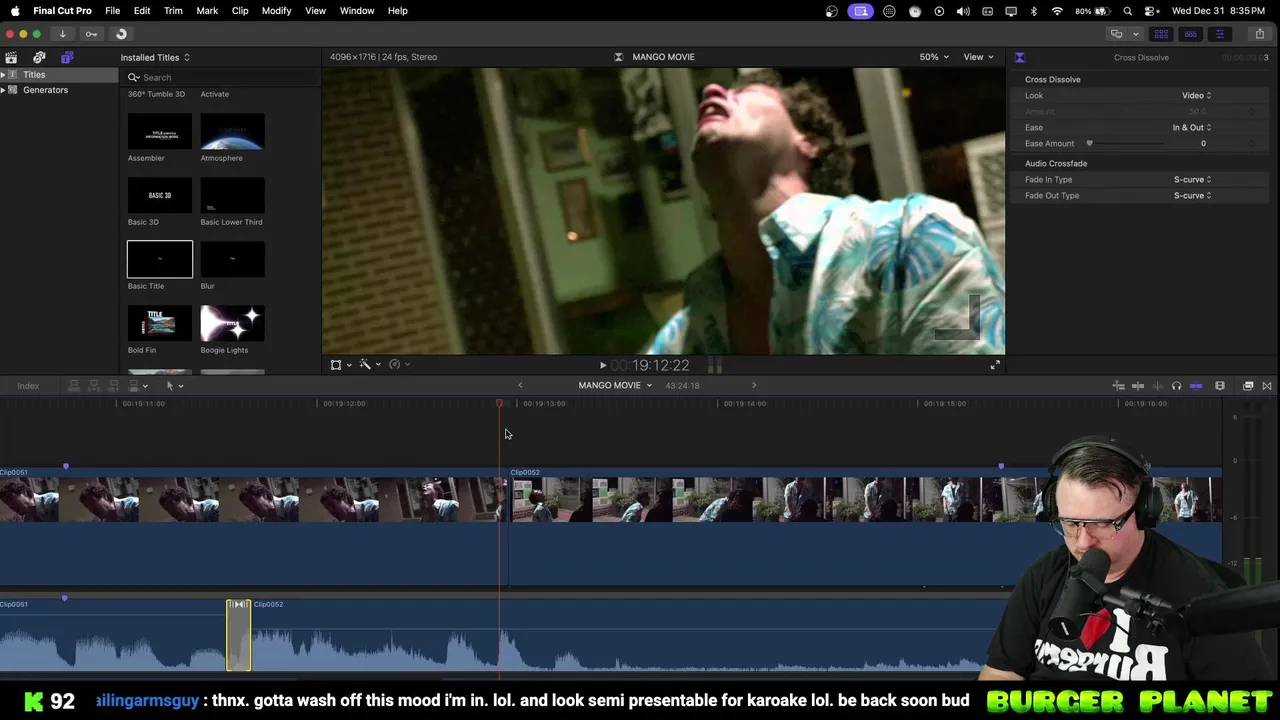
Task: Open the Transitions browser bowtie icon
Action: (1267, 386)
